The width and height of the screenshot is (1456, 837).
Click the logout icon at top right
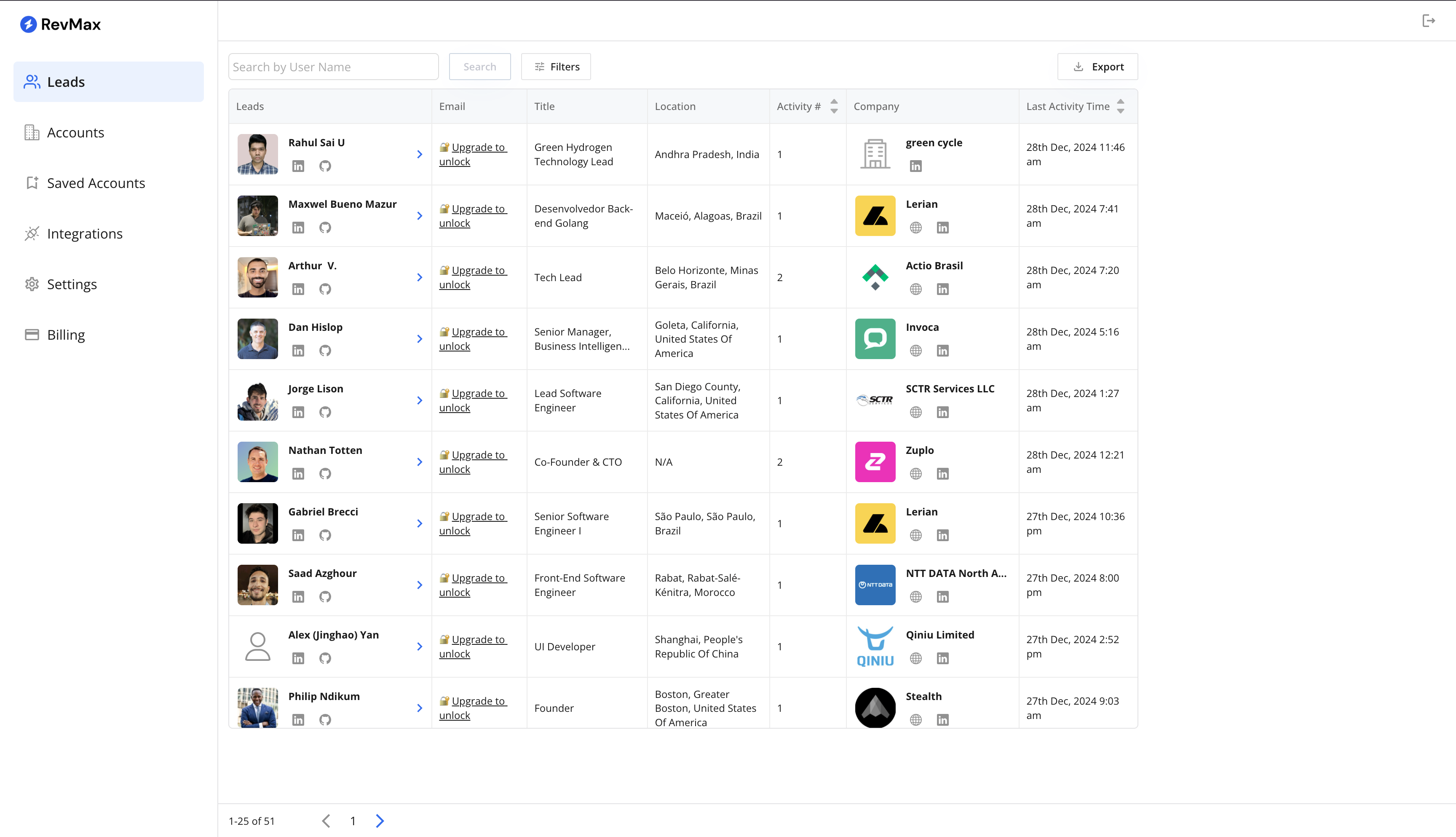pyautogui.click(x=1429, y=21)
